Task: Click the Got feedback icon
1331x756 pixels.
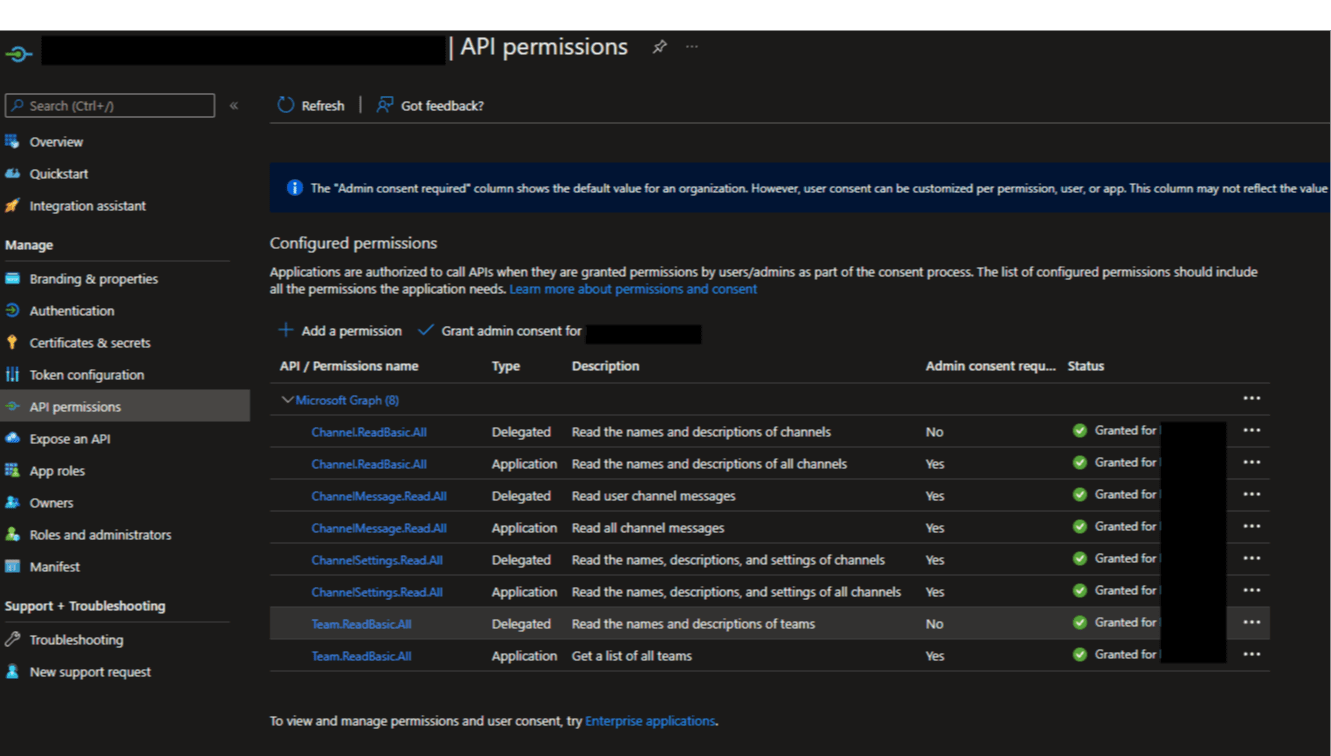Action: pyautogui.click(x=384, y=105)
